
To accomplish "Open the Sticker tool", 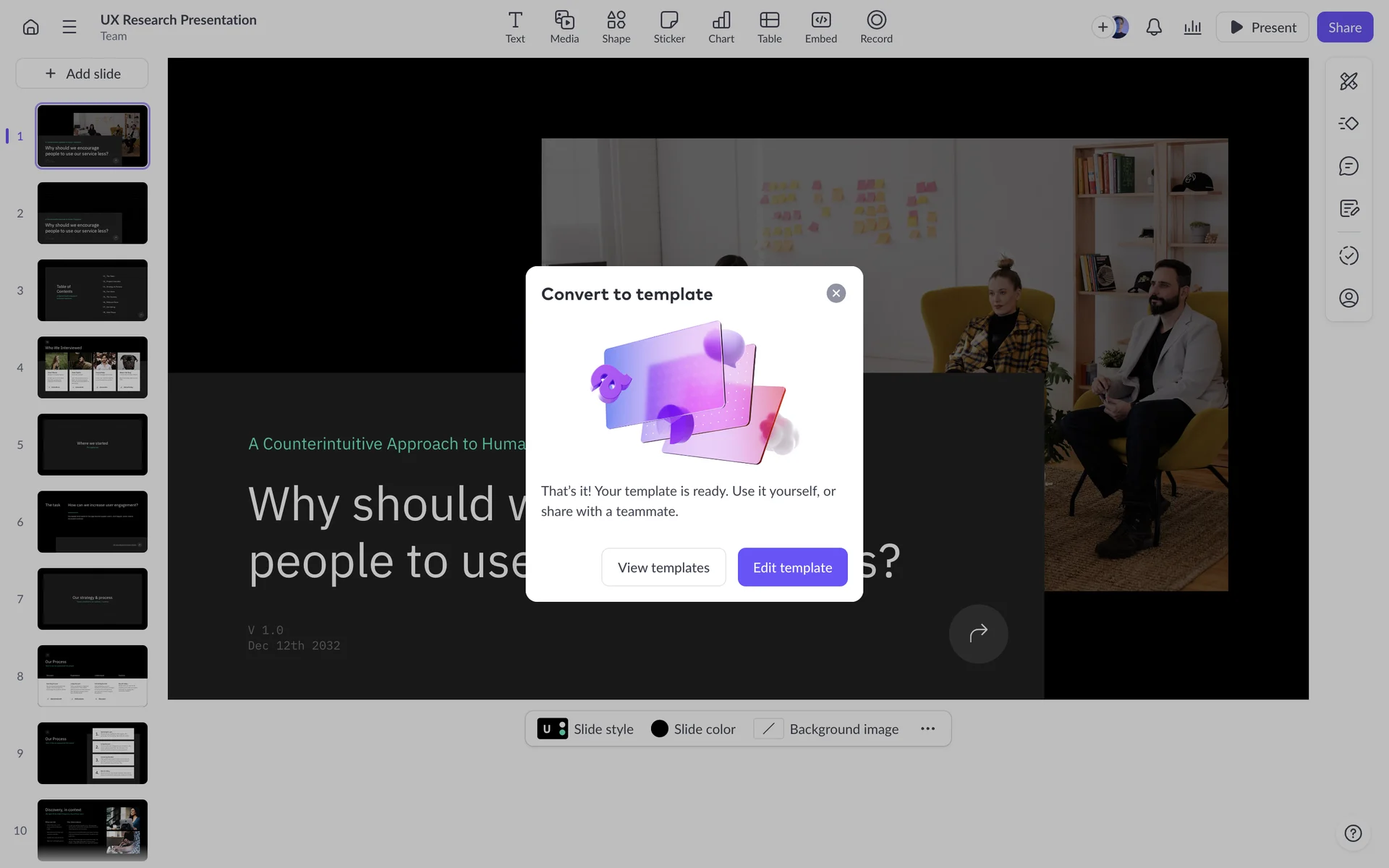I will (668, 27).
